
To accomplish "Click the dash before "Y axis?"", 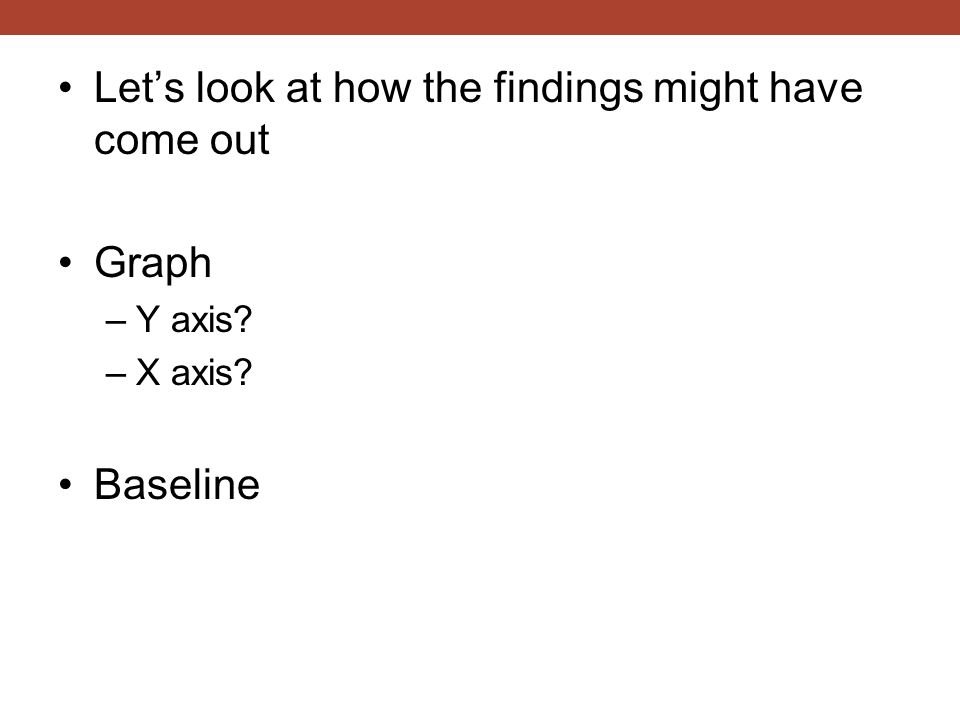I will click(x=116, y=322).
